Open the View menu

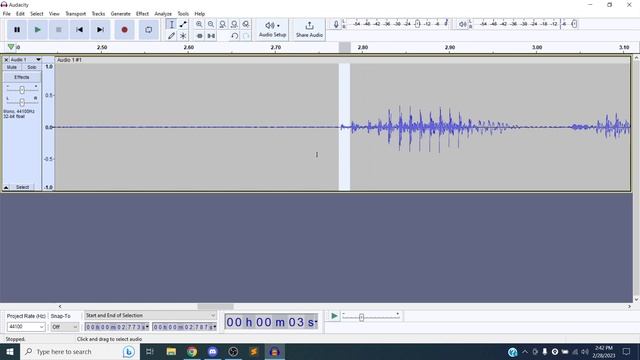tap(54, 14)
